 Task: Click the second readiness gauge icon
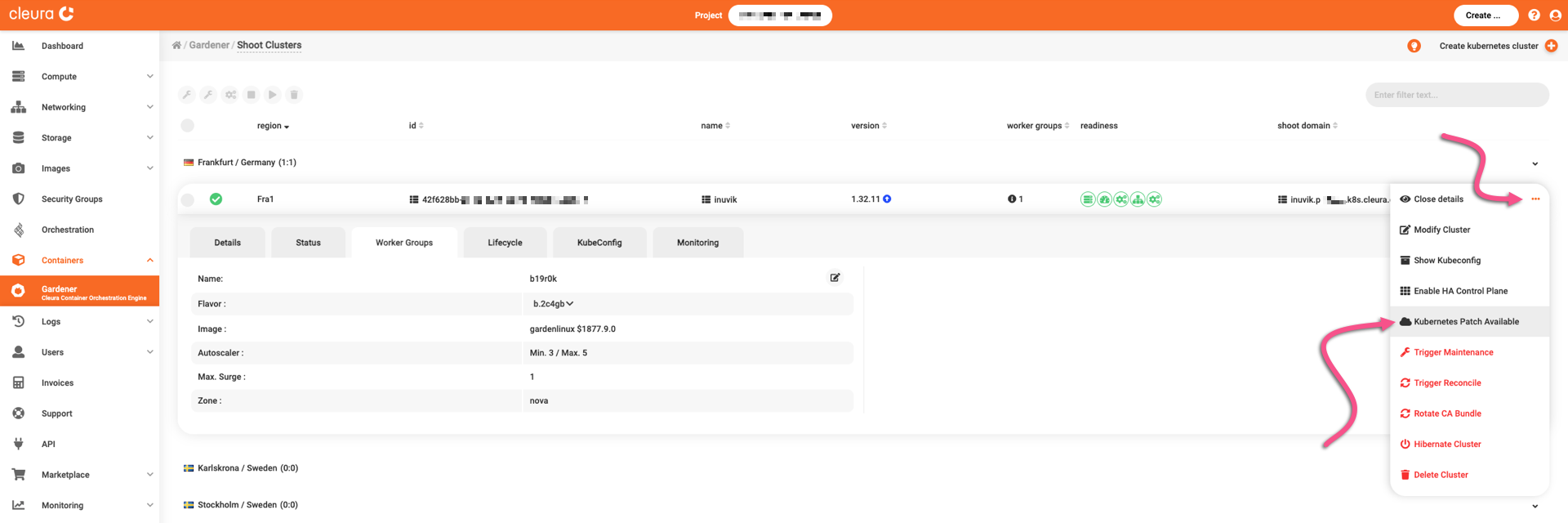point(1104,199)
